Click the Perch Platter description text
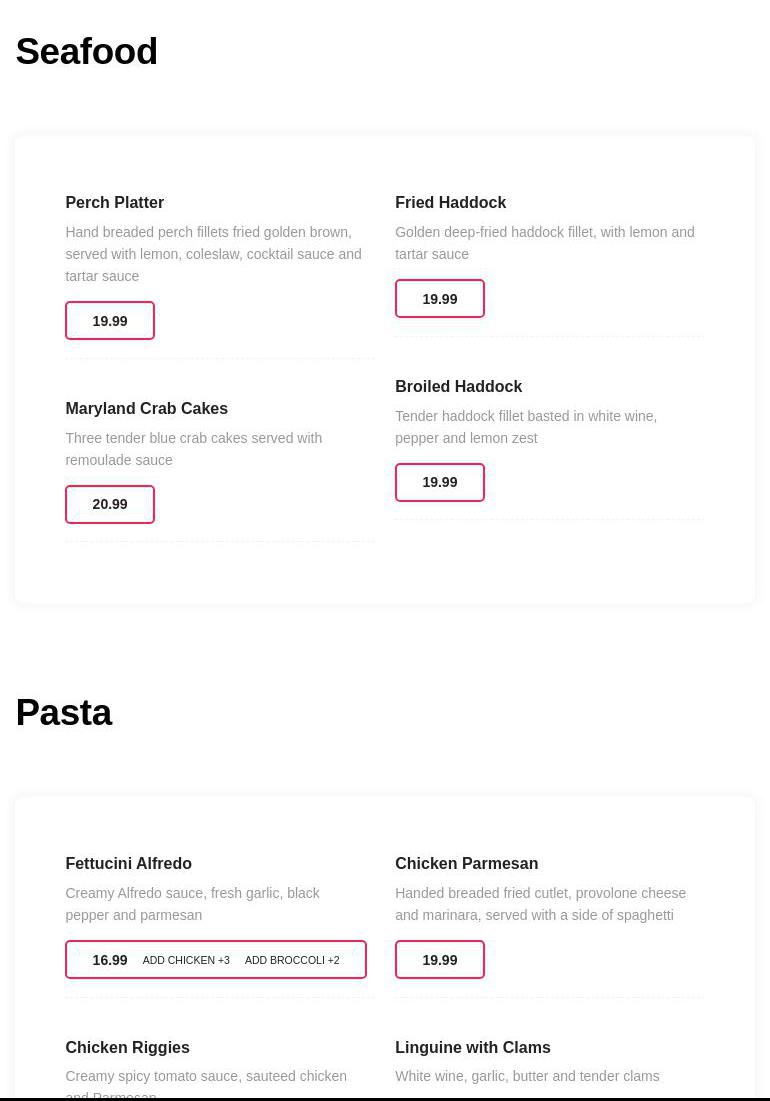The width and height of the screenshot is (770, 1101). (x=213, y=254)
